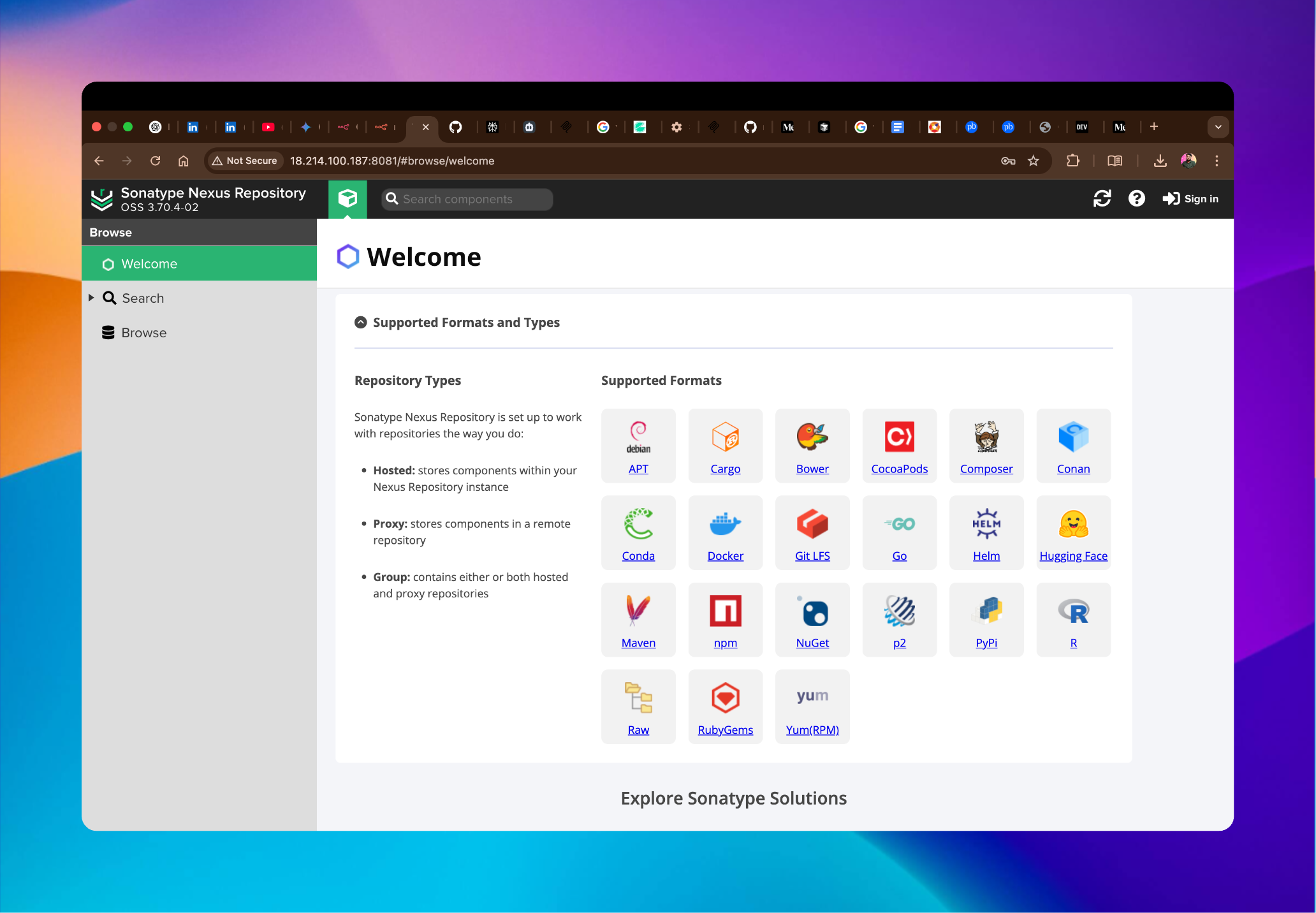Close the active Nexus tab
Image resolution: width=1316 pixels, height=913 pixels.
[426, 127]
